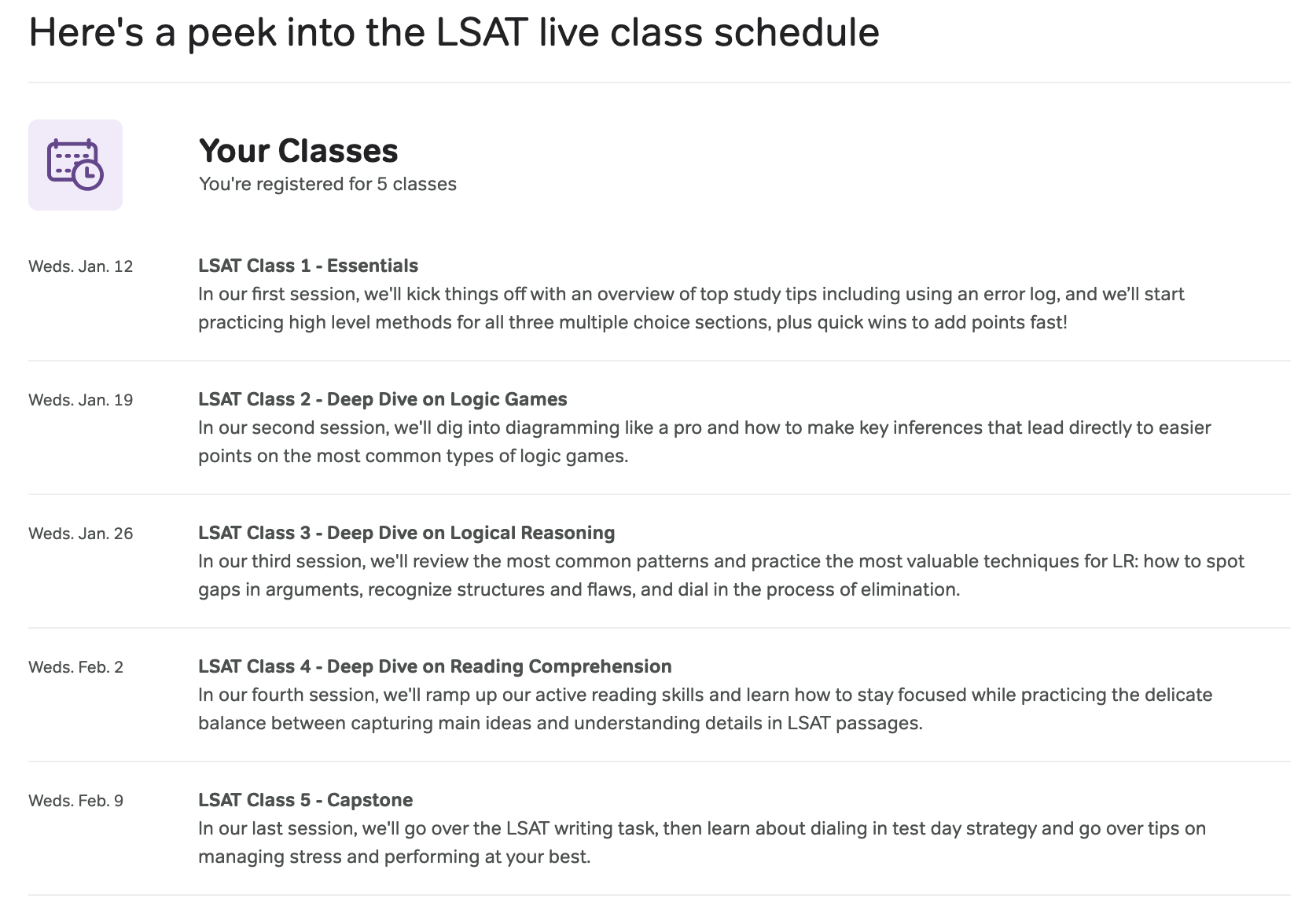
Task: Select the Weds. Jan. 19 date label
Action: pos(81,400)
